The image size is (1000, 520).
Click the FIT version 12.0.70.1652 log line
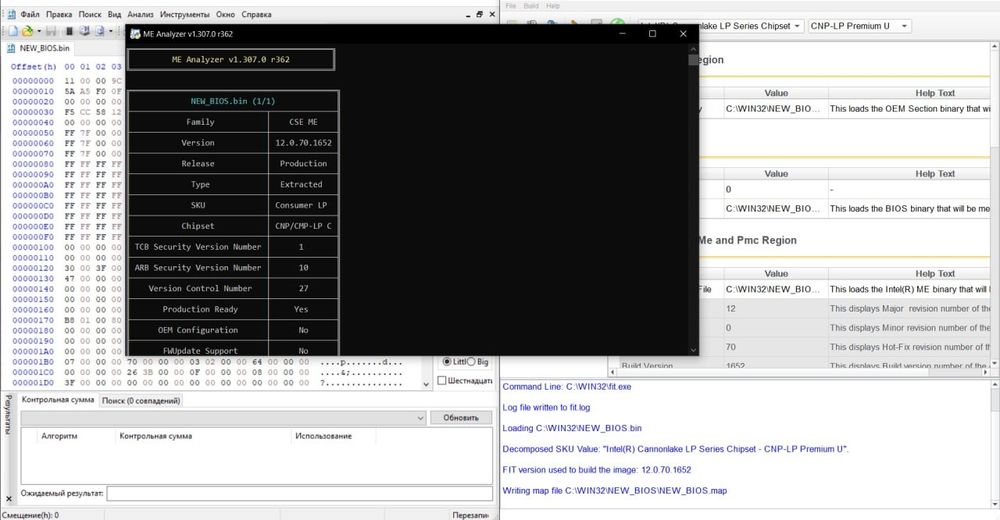(597, 470)
